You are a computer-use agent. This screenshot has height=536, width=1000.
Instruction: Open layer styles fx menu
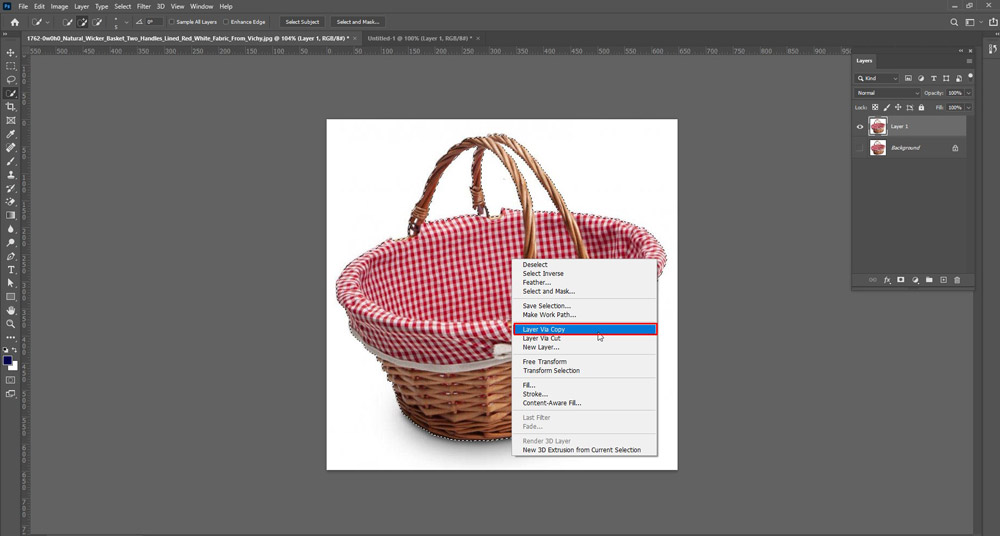(886, 280)
